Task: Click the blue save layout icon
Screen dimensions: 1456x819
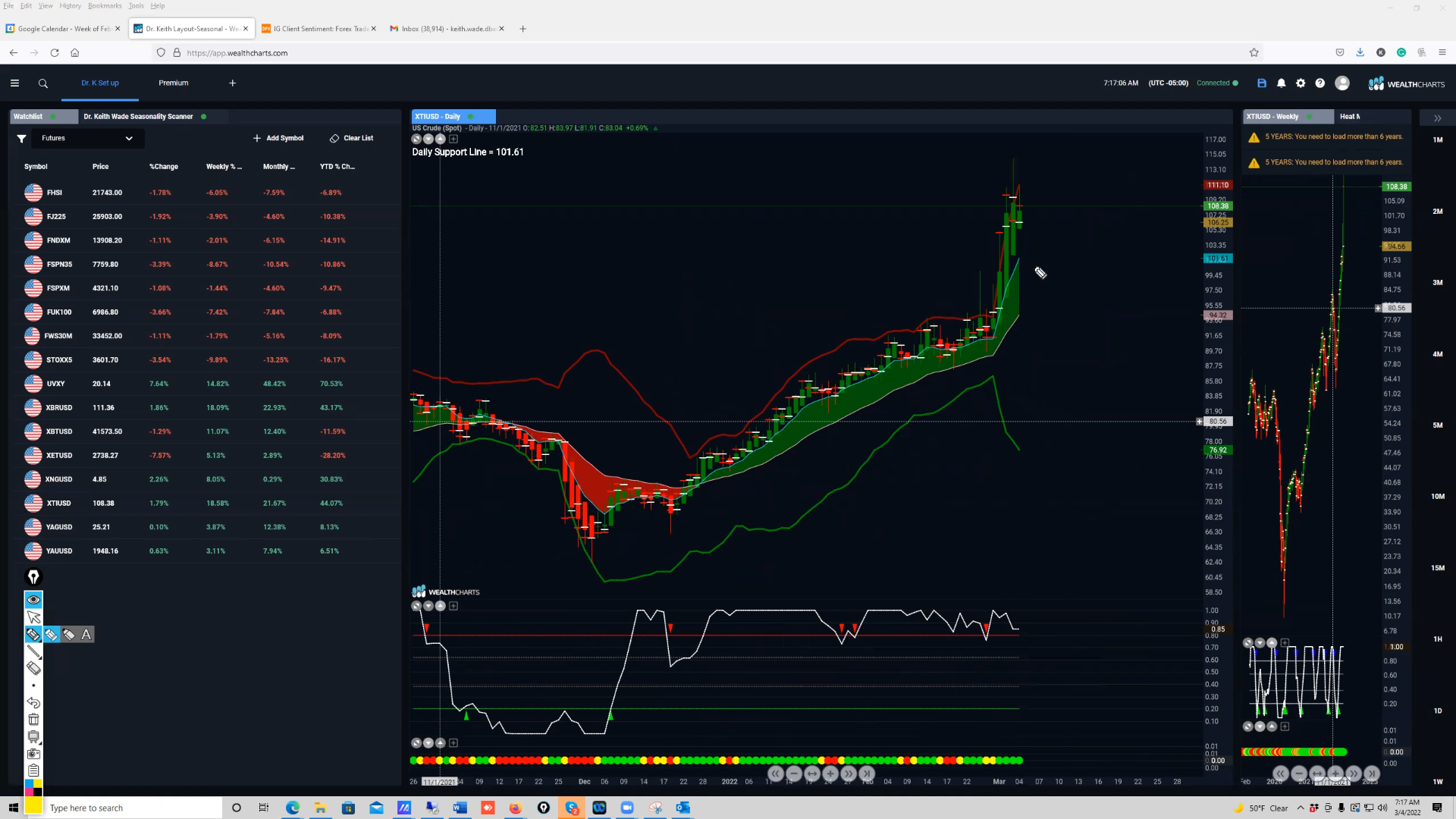Action: point(1262,83)
